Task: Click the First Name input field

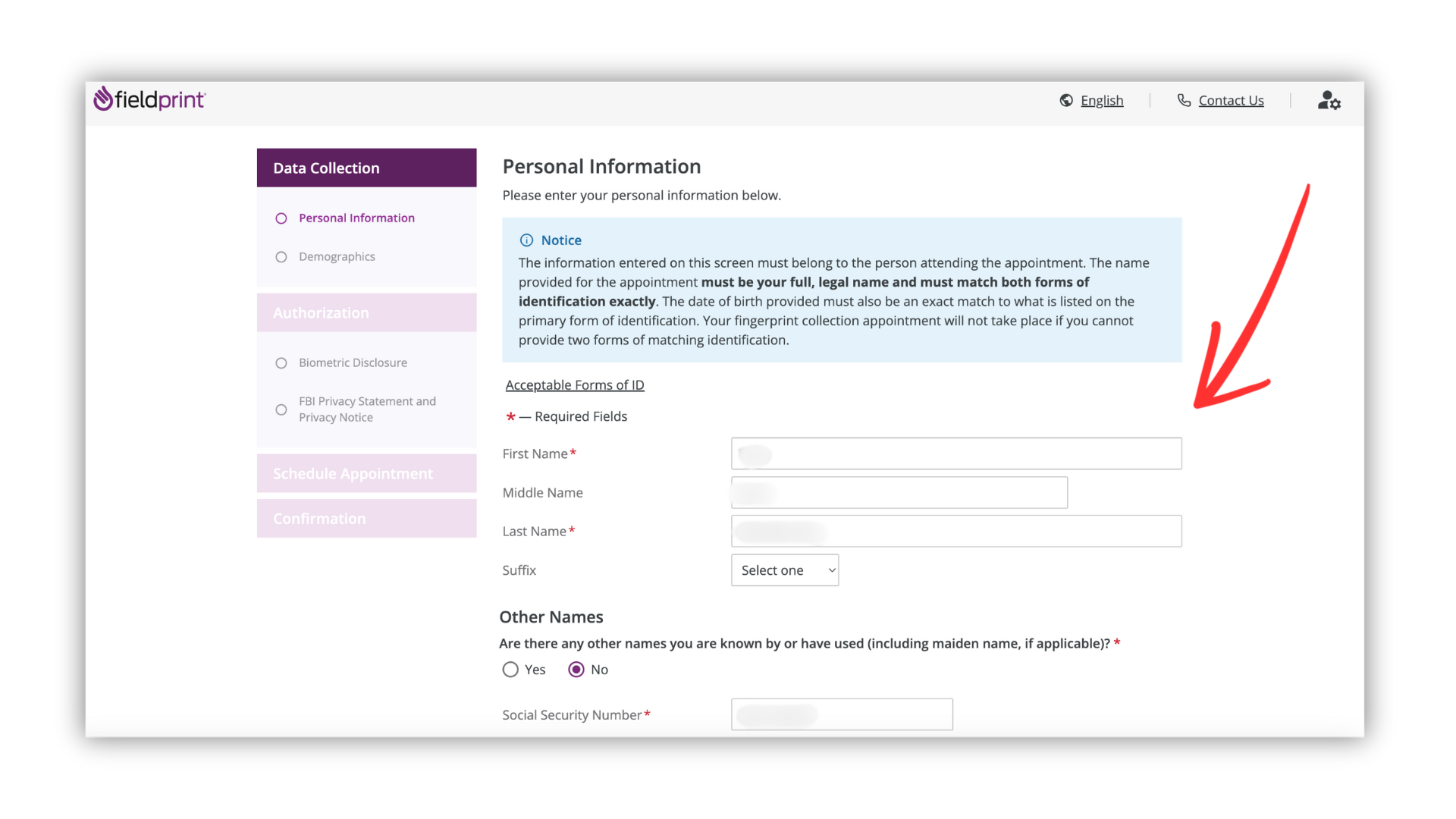Action: coord(955,453)
